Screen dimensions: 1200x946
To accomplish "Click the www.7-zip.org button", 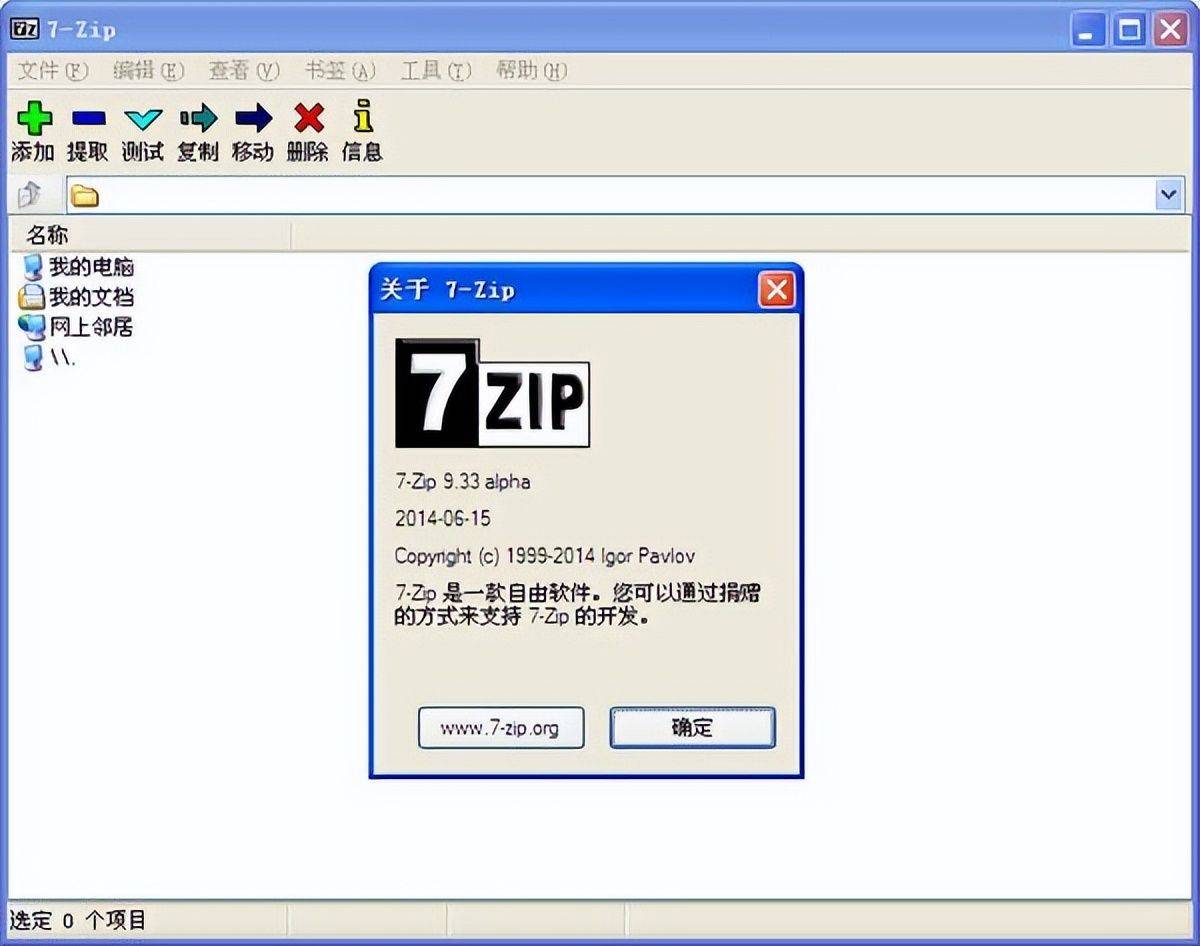I will (500, 728).
